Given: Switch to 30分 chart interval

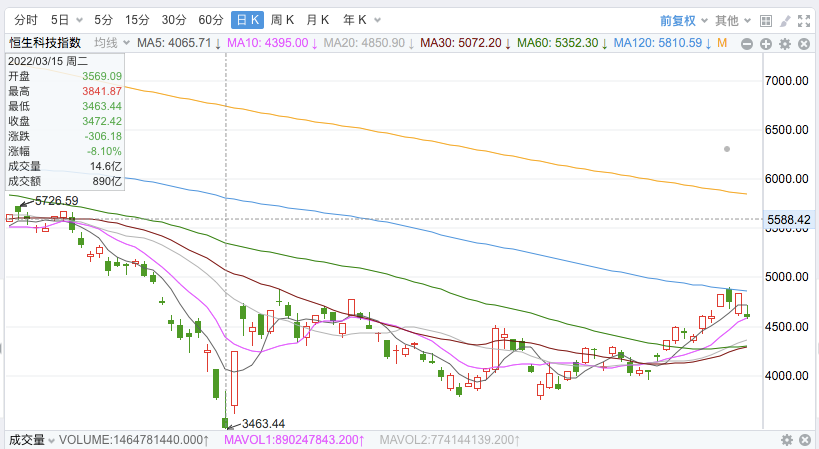Looking at the screenshot, I should pyautogui.click(x=173, y=20).
